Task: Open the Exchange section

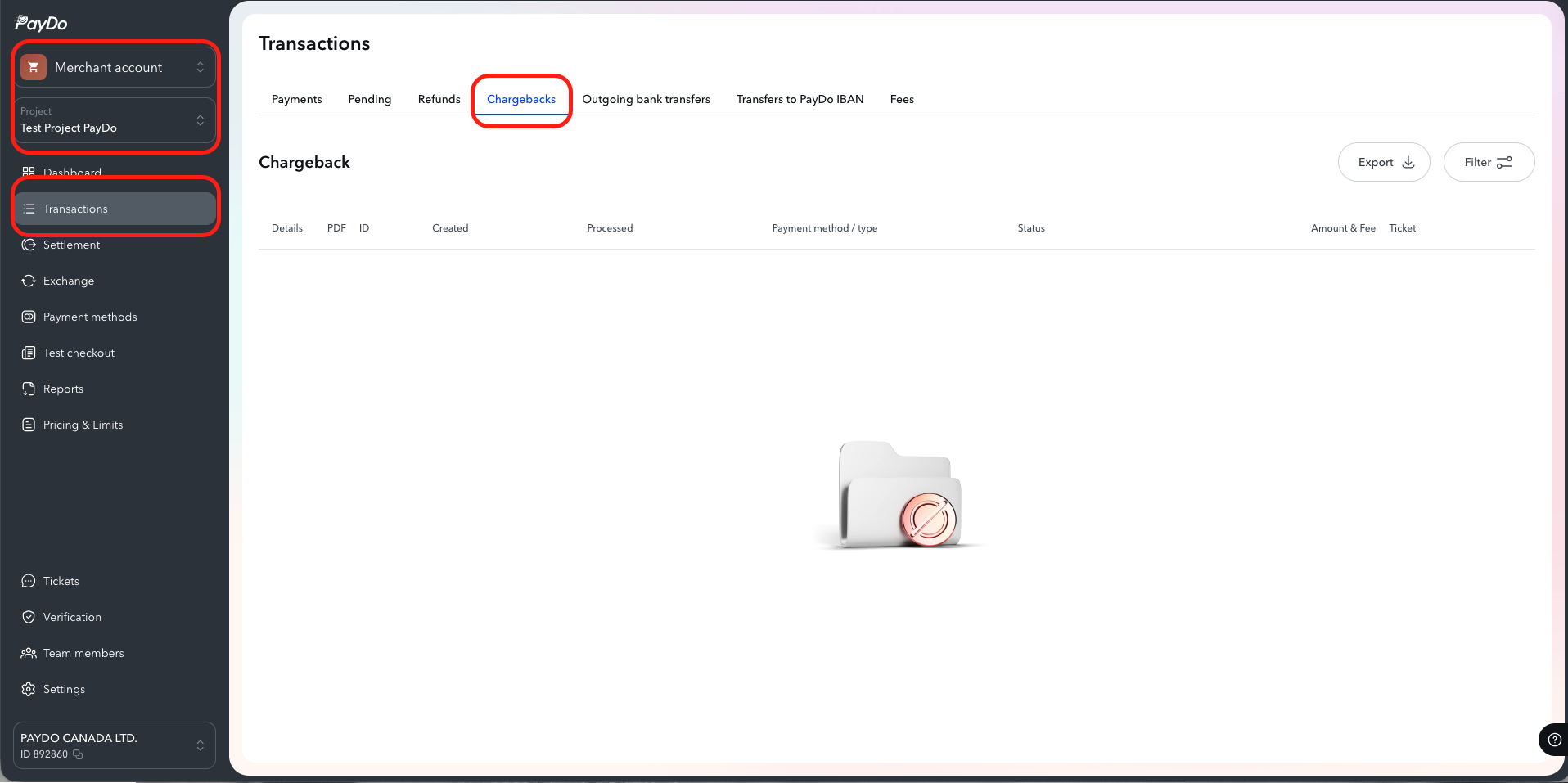Action: [x=69, y=281]
